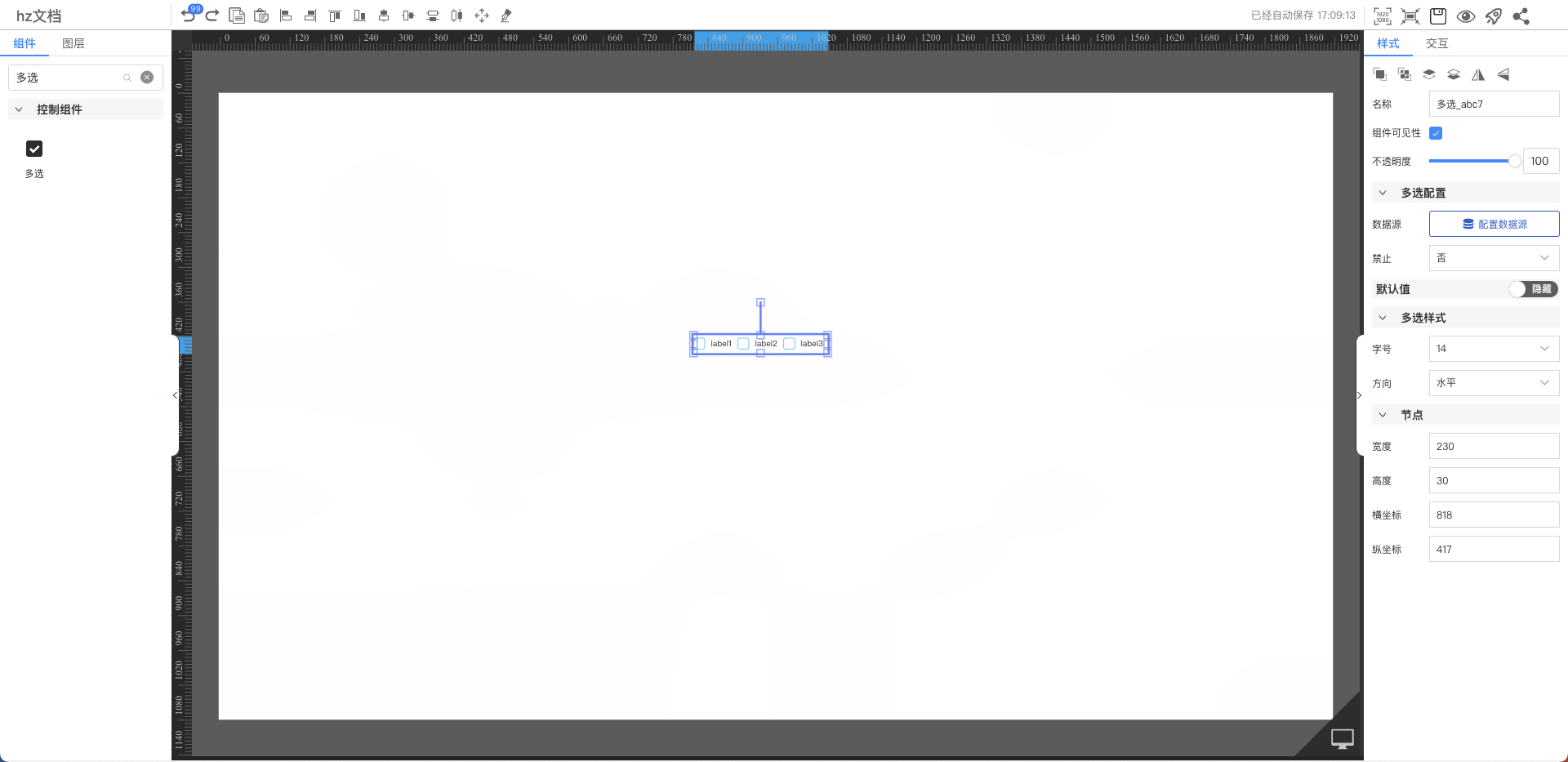
Task: Collapse the 节点 section
Action: tap(1383, 415)
